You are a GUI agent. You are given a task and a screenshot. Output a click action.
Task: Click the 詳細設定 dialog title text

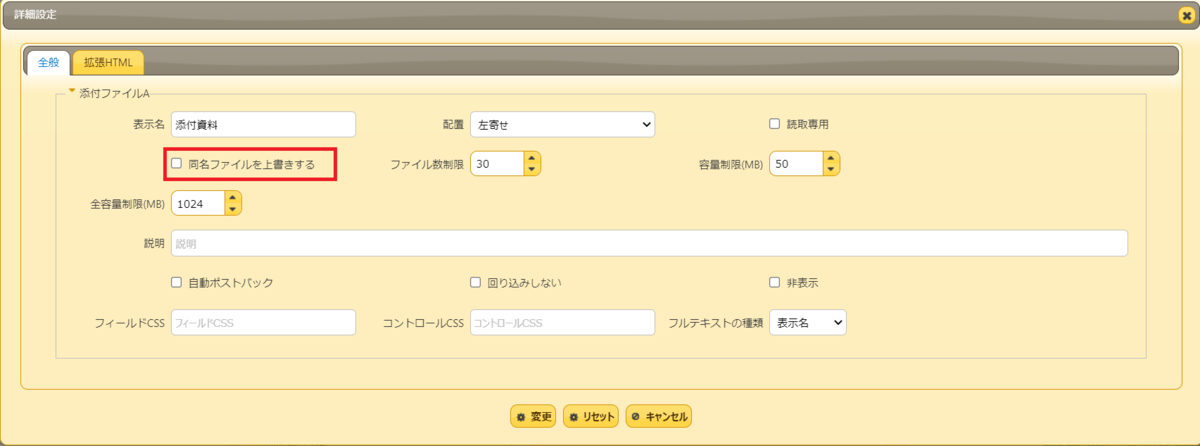35,16
